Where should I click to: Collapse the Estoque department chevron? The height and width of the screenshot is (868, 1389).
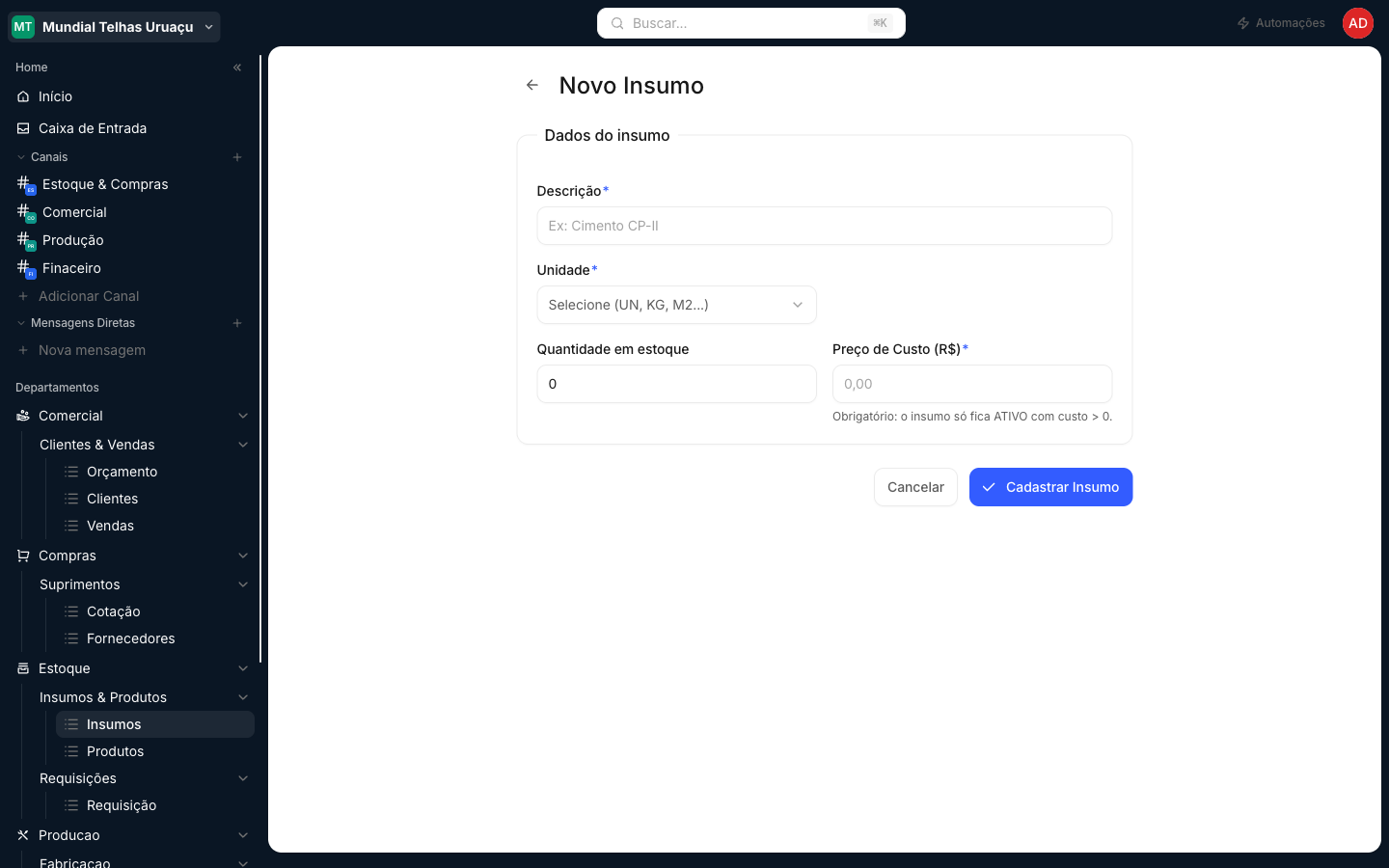243,668
